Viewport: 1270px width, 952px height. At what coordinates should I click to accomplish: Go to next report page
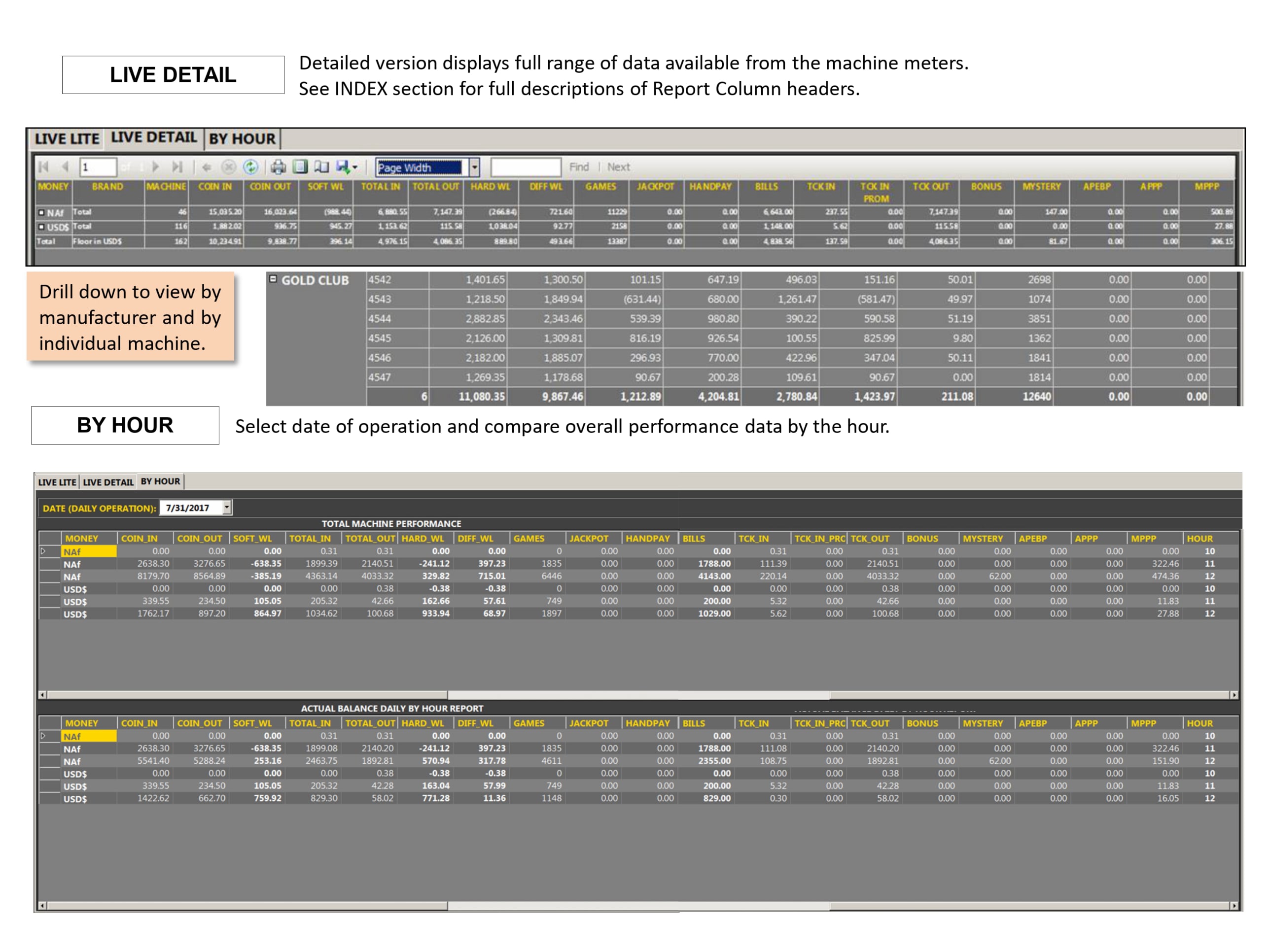click(x=155, y=167)
